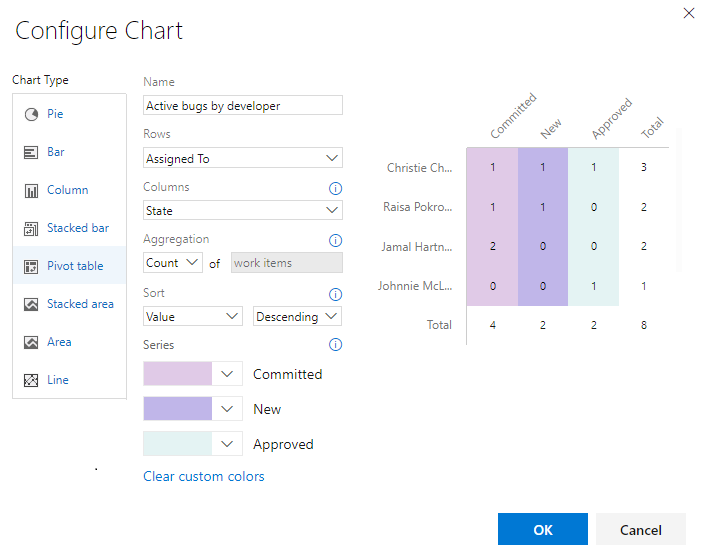Click the Committed series color swatch
701x555 pixels.
177,374
